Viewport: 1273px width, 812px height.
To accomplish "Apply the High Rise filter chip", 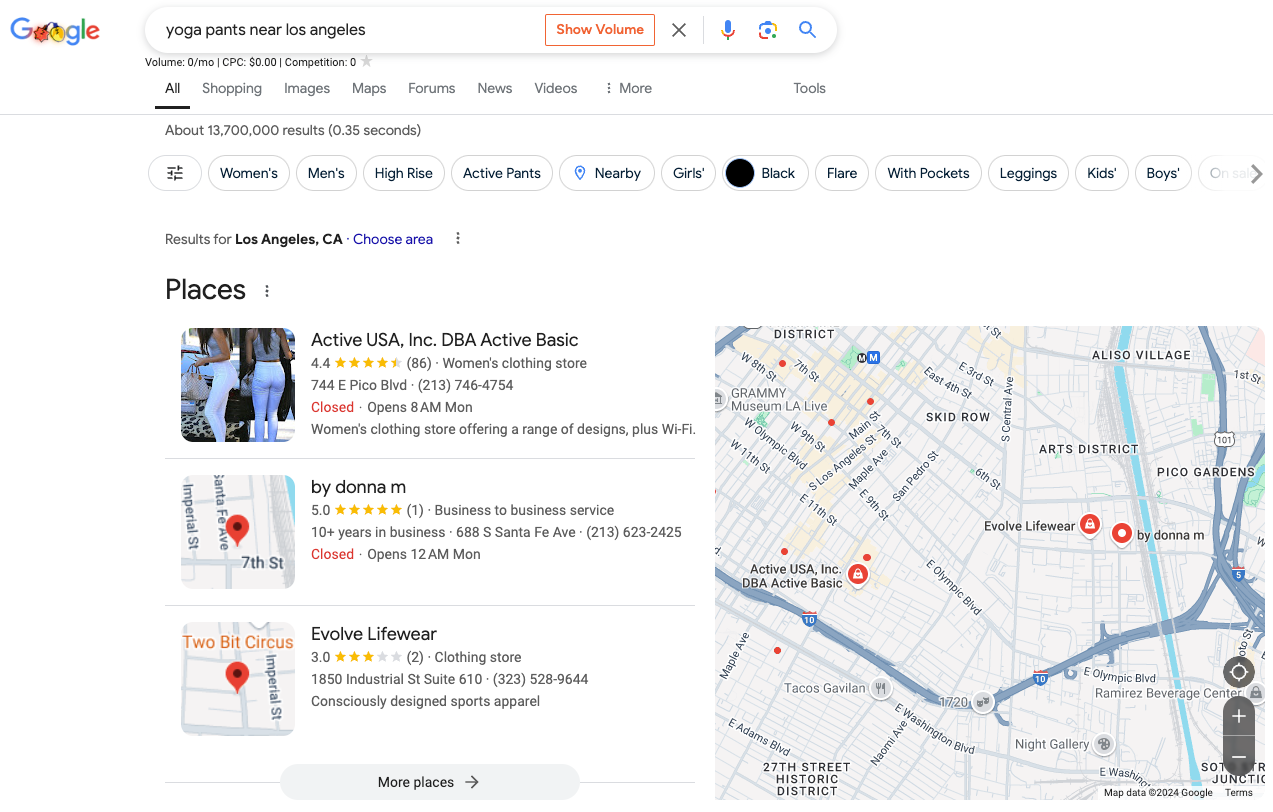I will coord(404,173).
